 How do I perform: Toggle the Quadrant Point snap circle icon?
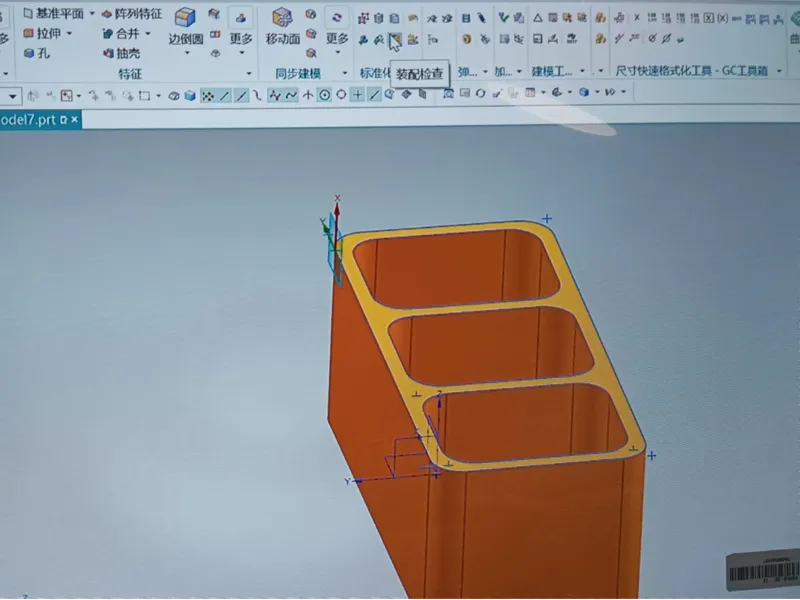(341, 95)
